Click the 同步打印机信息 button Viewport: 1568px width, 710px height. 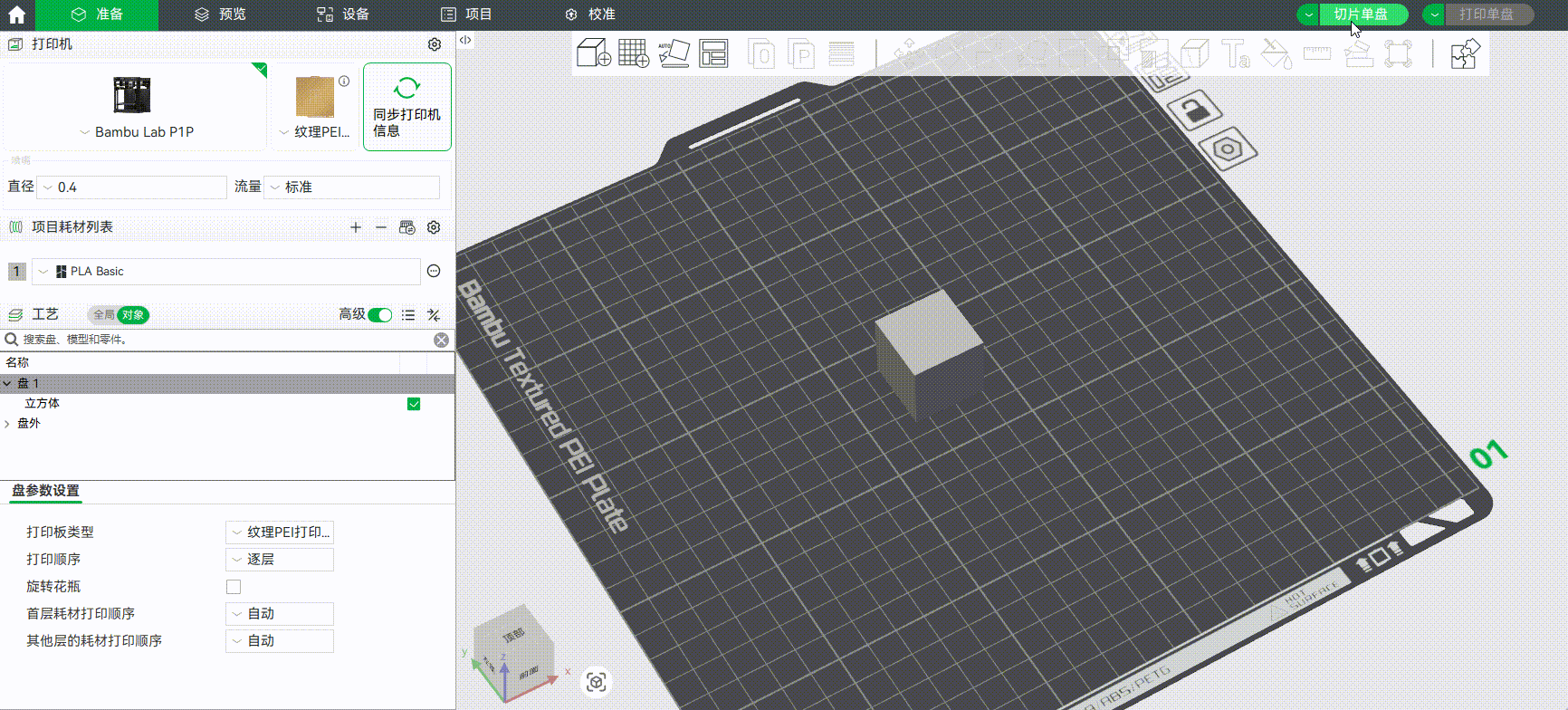coord(407,107)
